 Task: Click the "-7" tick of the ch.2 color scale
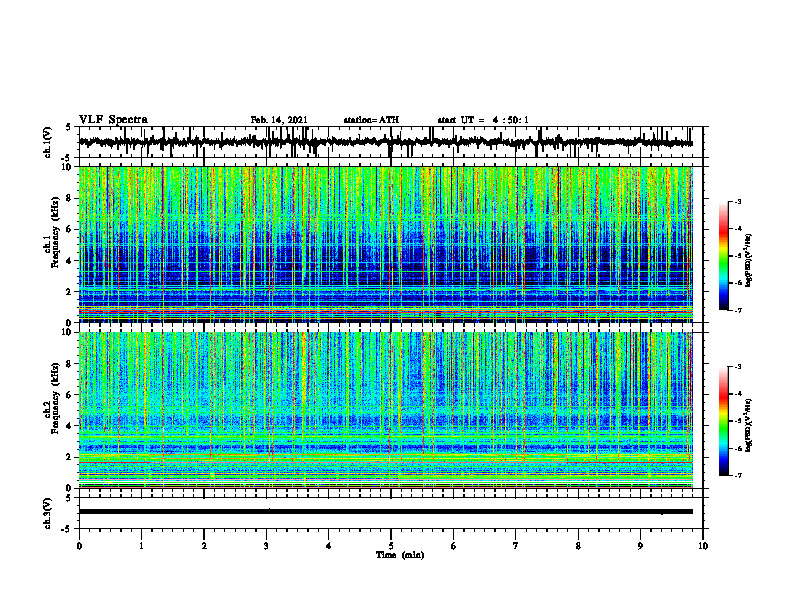tap(737, 475)
